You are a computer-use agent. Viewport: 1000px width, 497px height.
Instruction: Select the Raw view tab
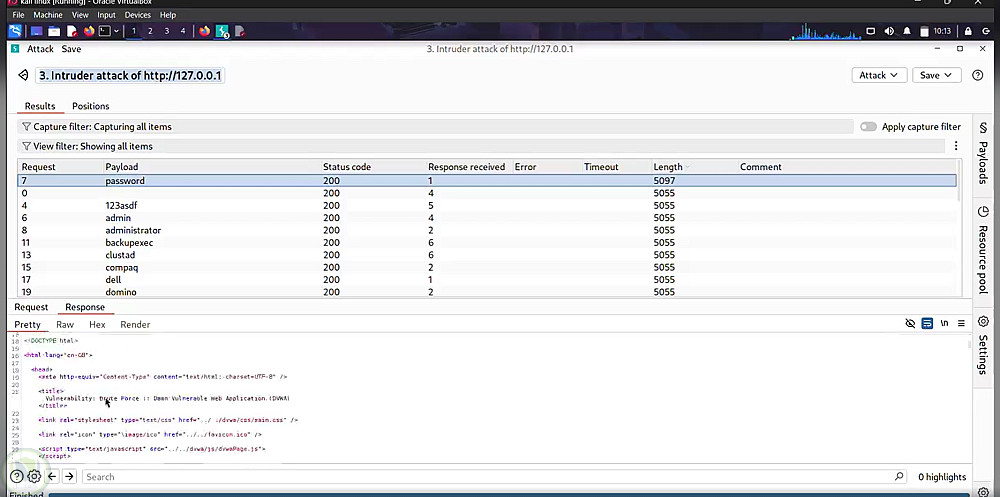click(x=65, y=324)
